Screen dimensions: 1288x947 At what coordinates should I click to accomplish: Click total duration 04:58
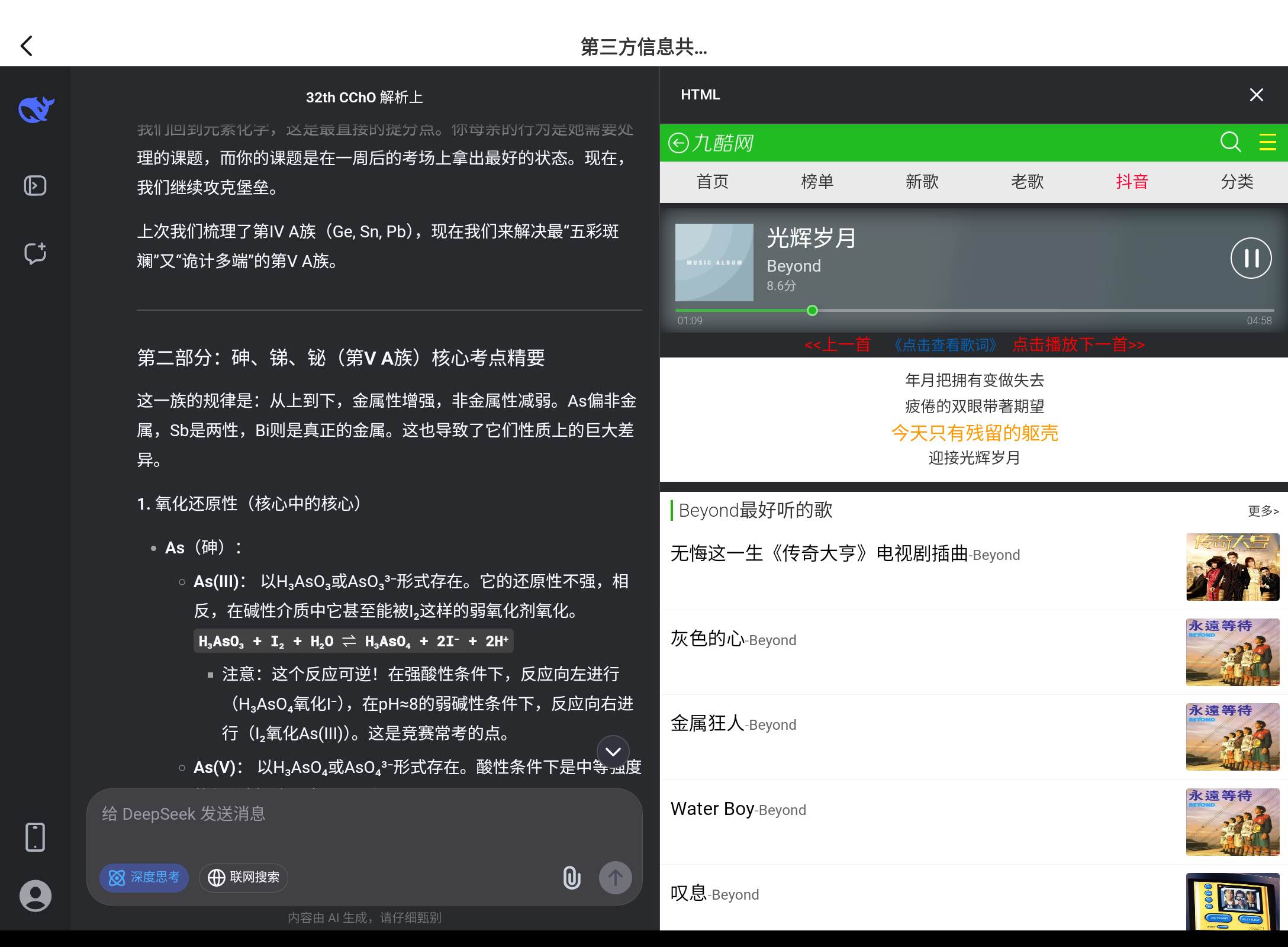(x=1259, y=321)
